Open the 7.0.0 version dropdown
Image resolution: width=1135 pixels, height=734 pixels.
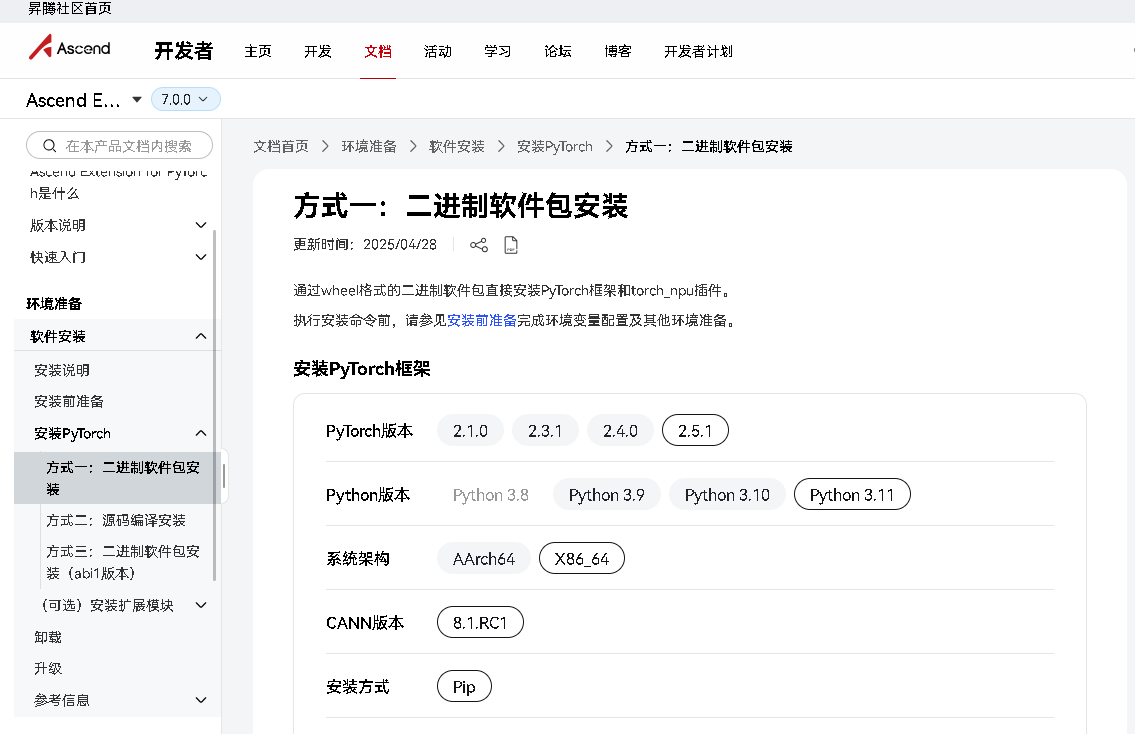coord(185,99)
